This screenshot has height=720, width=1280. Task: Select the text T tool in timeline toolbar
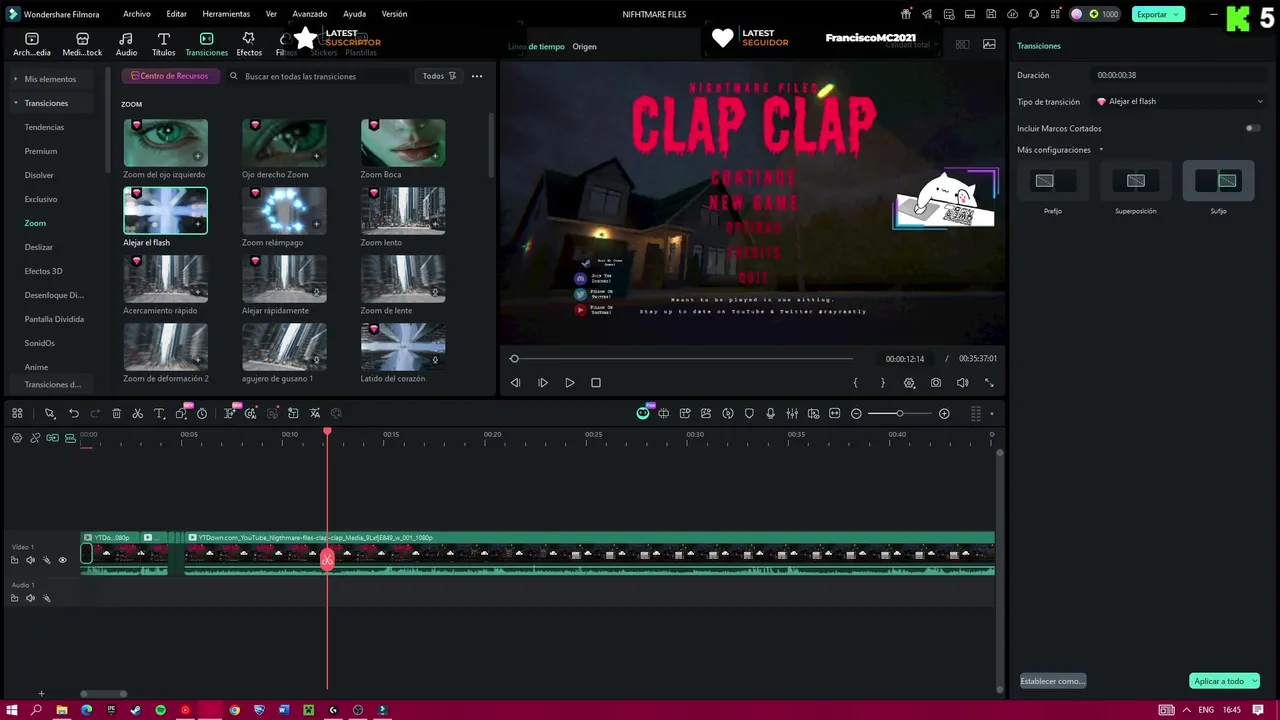(x=159, y=413)
